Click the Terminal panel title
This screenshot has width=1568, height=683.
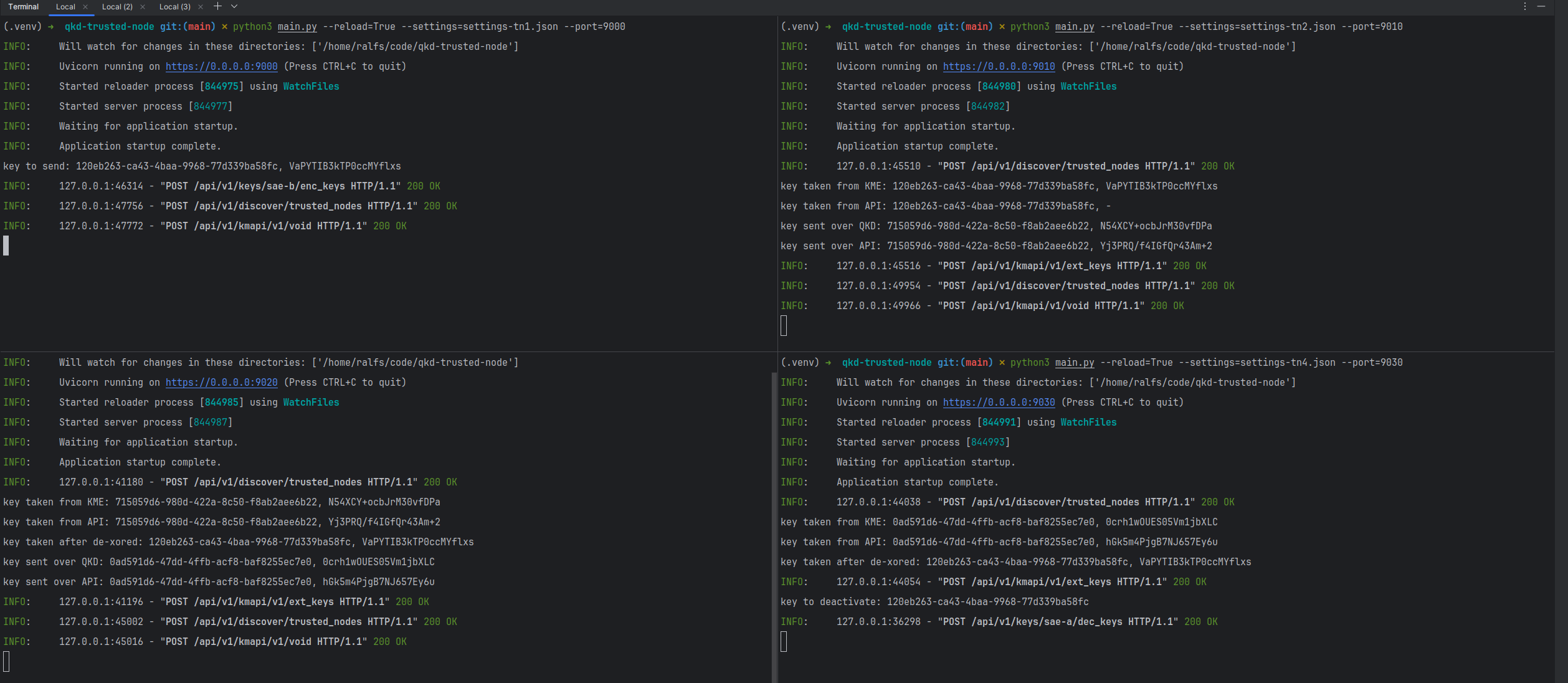(x=24, y=7)
